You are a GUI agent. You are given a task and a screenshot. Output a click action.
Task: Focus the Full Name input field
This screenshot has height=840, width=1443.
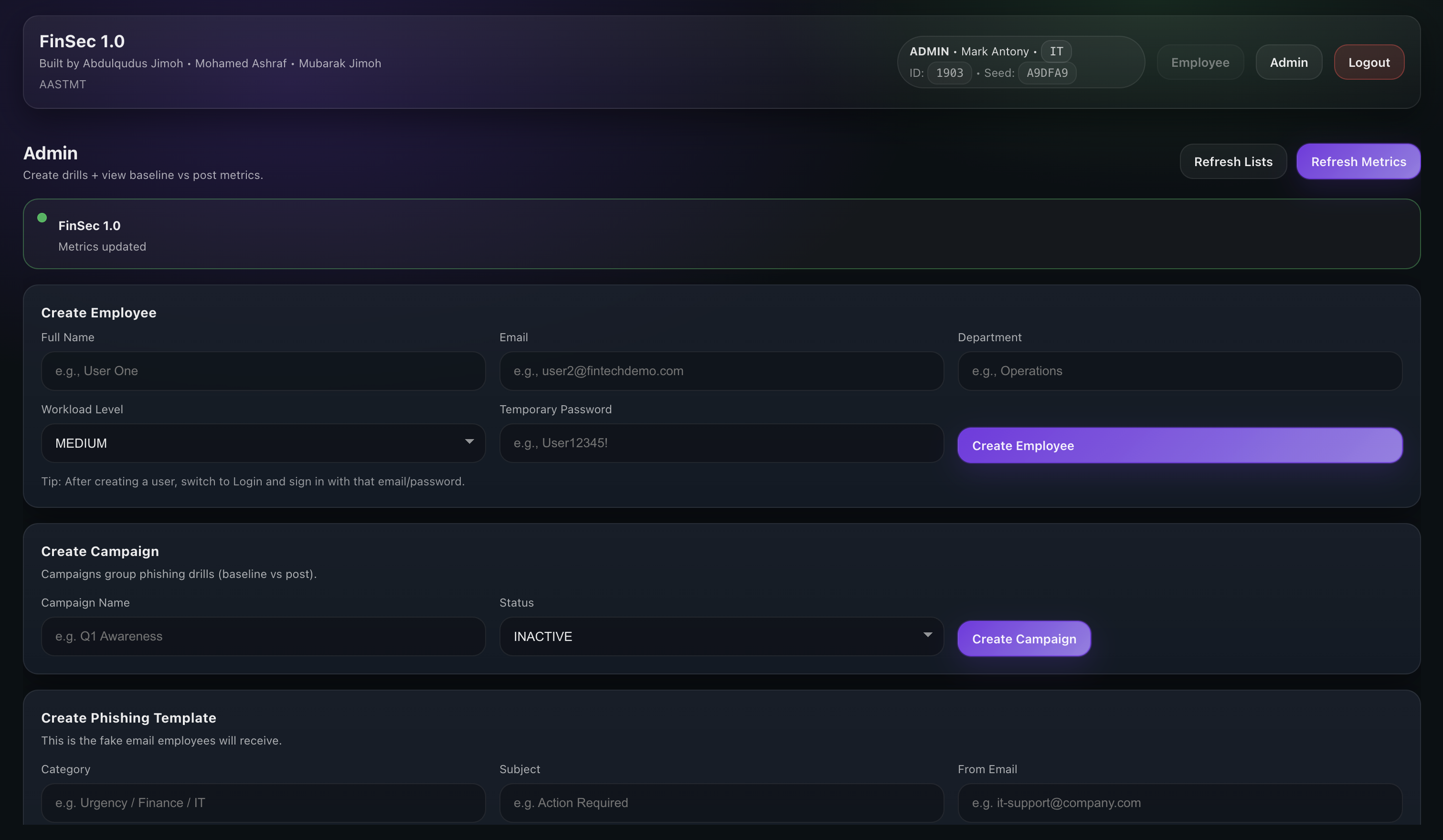[263, 371]
